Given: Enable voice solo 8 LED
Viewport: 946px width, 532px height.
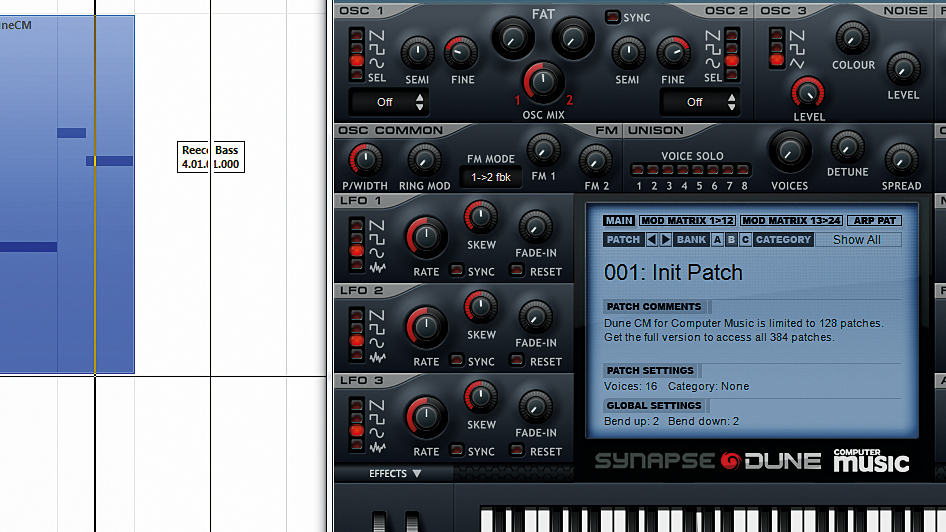Looking at the screenshot, I should click(x=743, y=170).
